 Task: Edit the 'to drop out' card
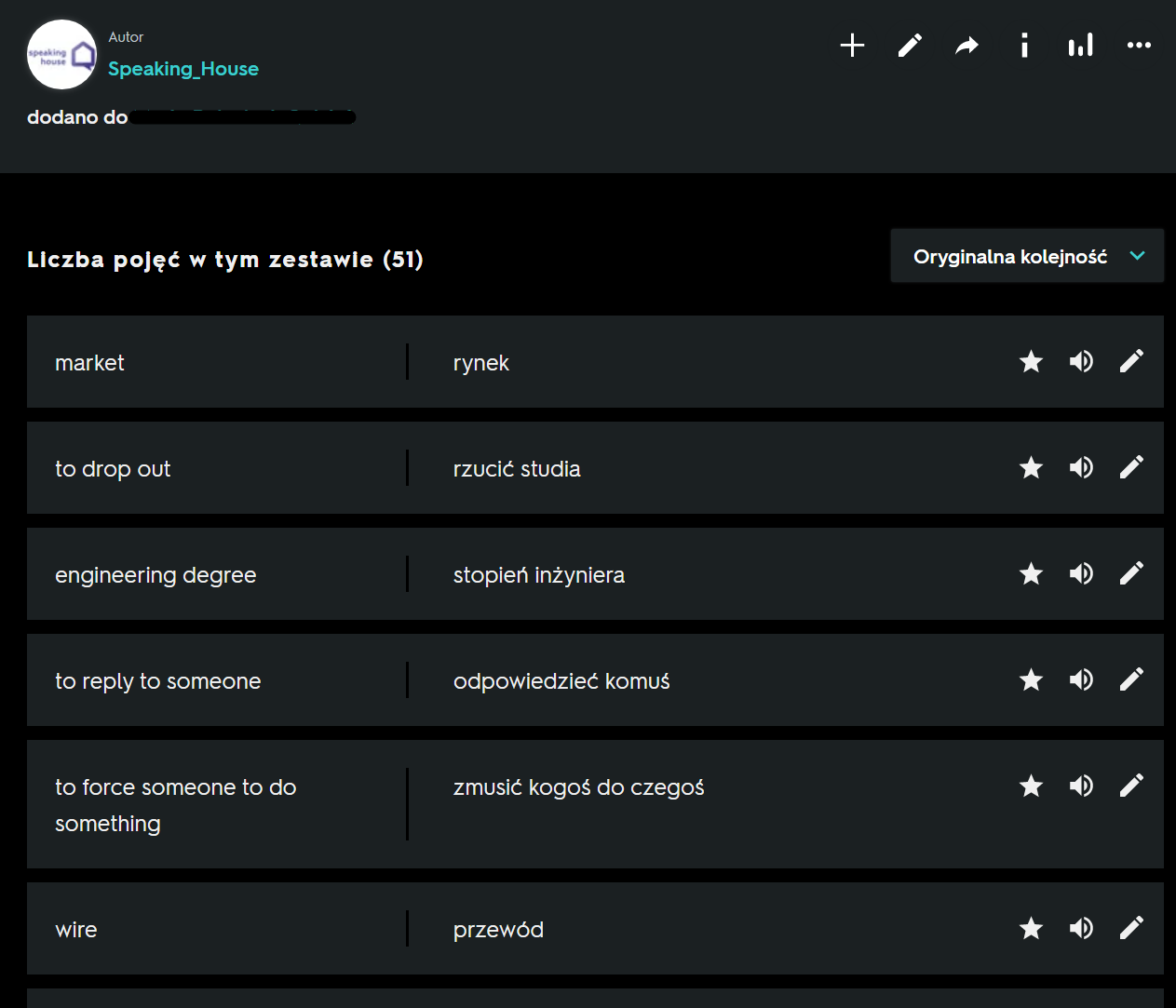[1131, 467]
